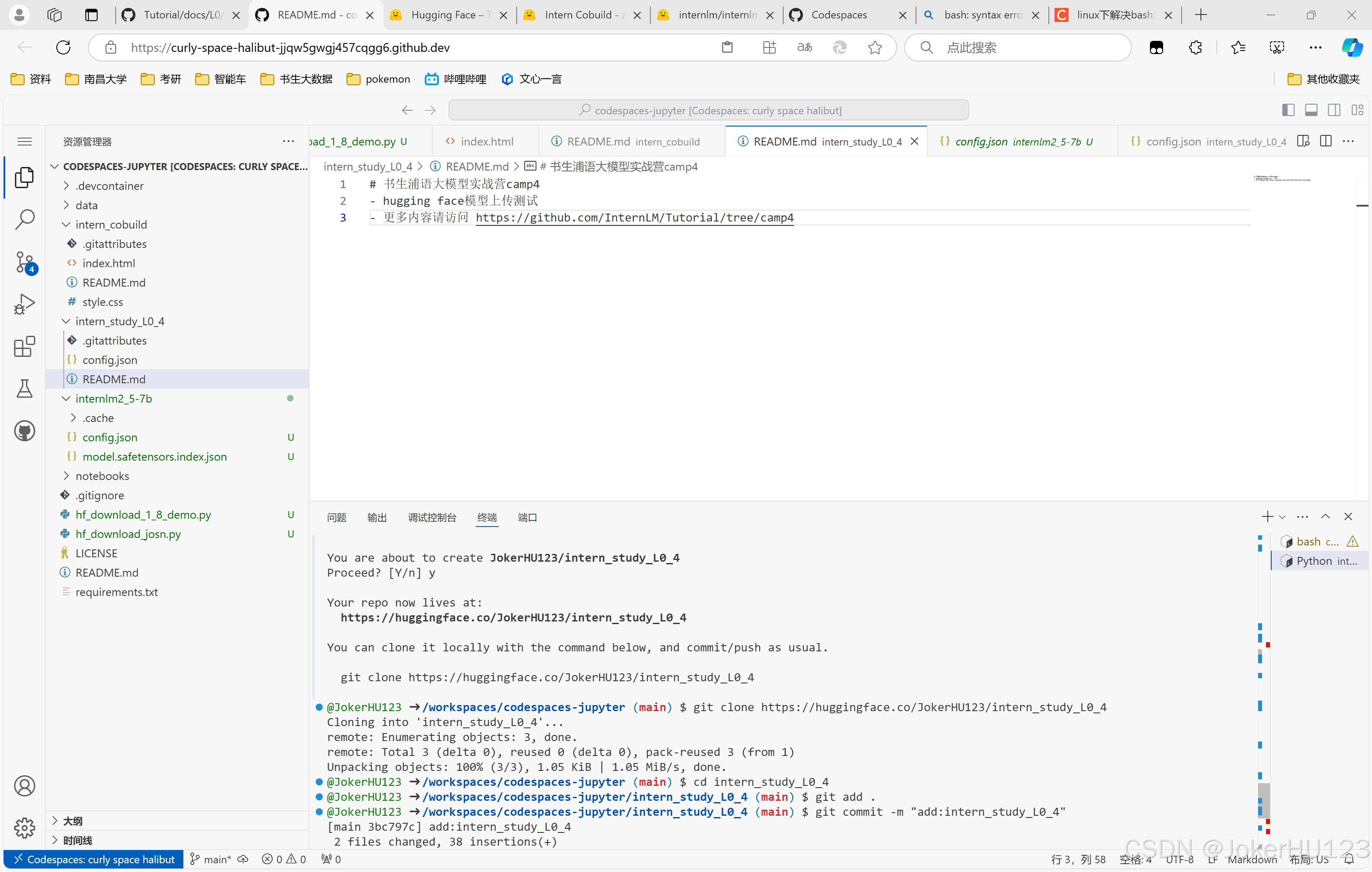Open Markdown preview to the side
Image resolution: width=1372 pixels, height=872 pixels.
tap(1303, 141)
